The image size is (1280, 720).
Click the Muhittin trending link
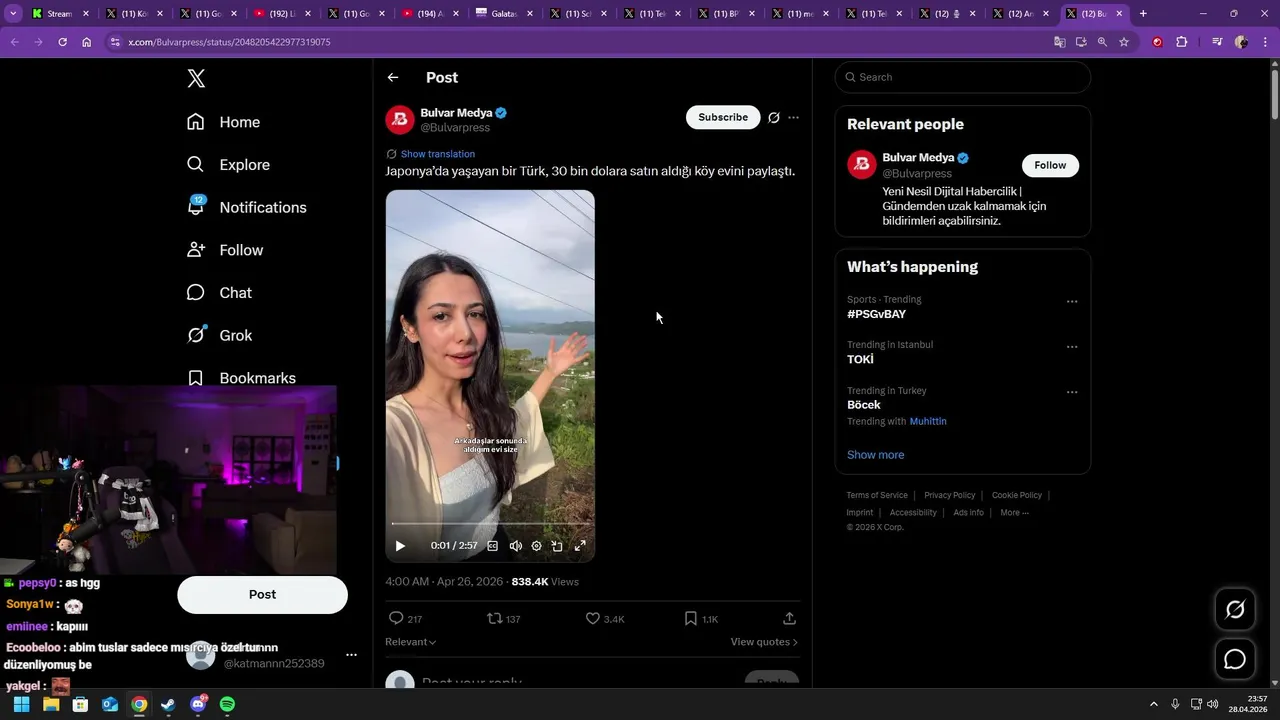928,421
